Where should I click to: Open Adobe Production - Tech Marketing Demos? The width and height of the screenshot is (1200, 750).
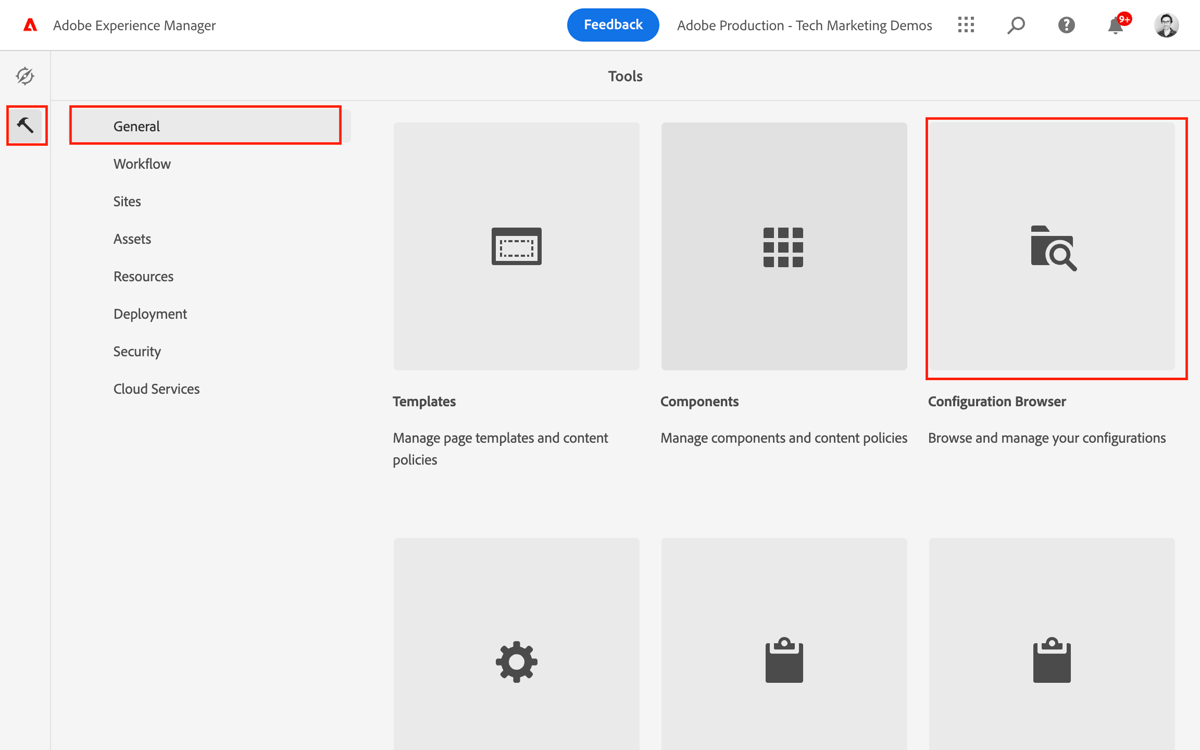(x=804, y=25)
